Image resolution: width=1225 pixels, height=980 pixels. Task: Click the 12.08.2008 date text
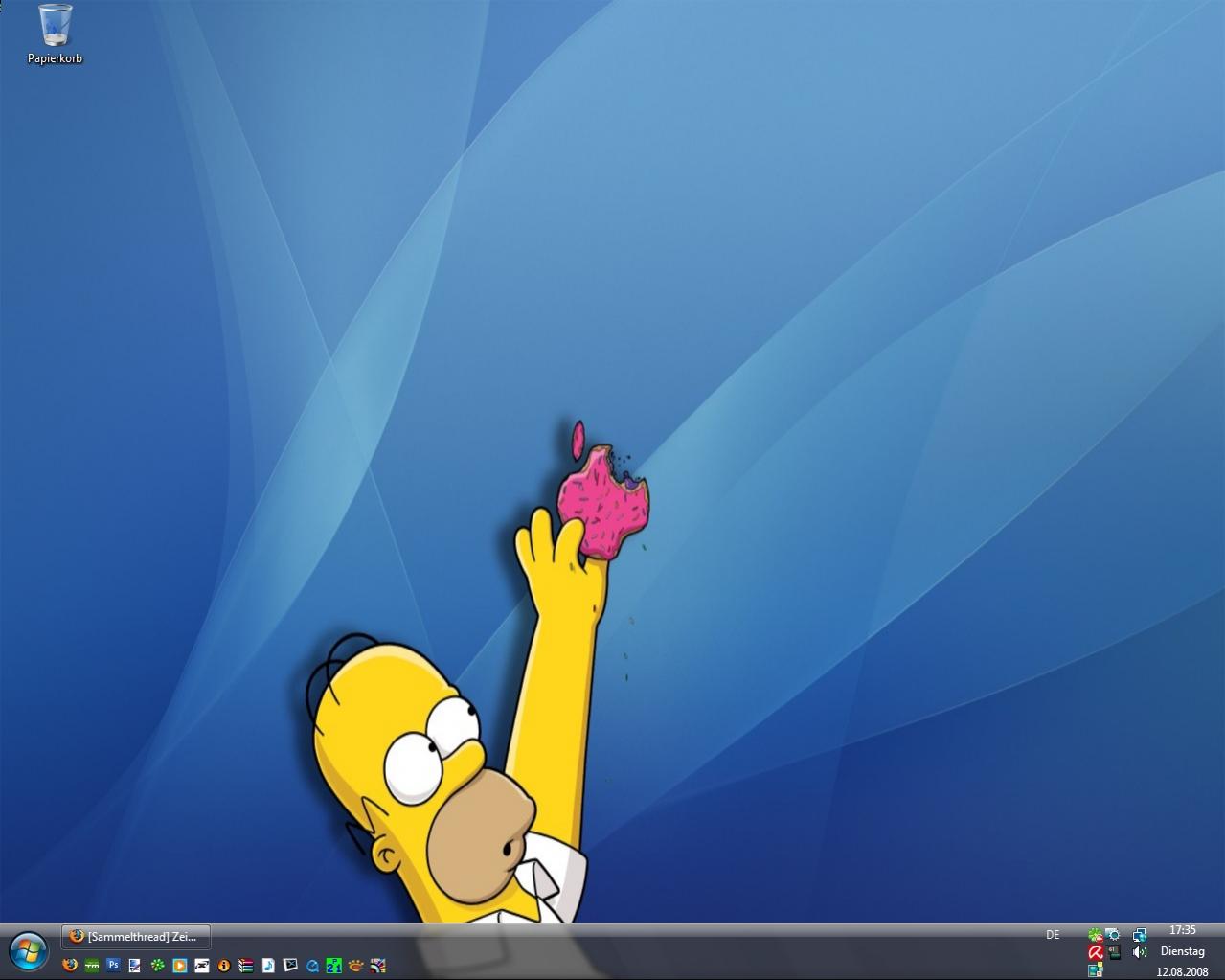1183,971
